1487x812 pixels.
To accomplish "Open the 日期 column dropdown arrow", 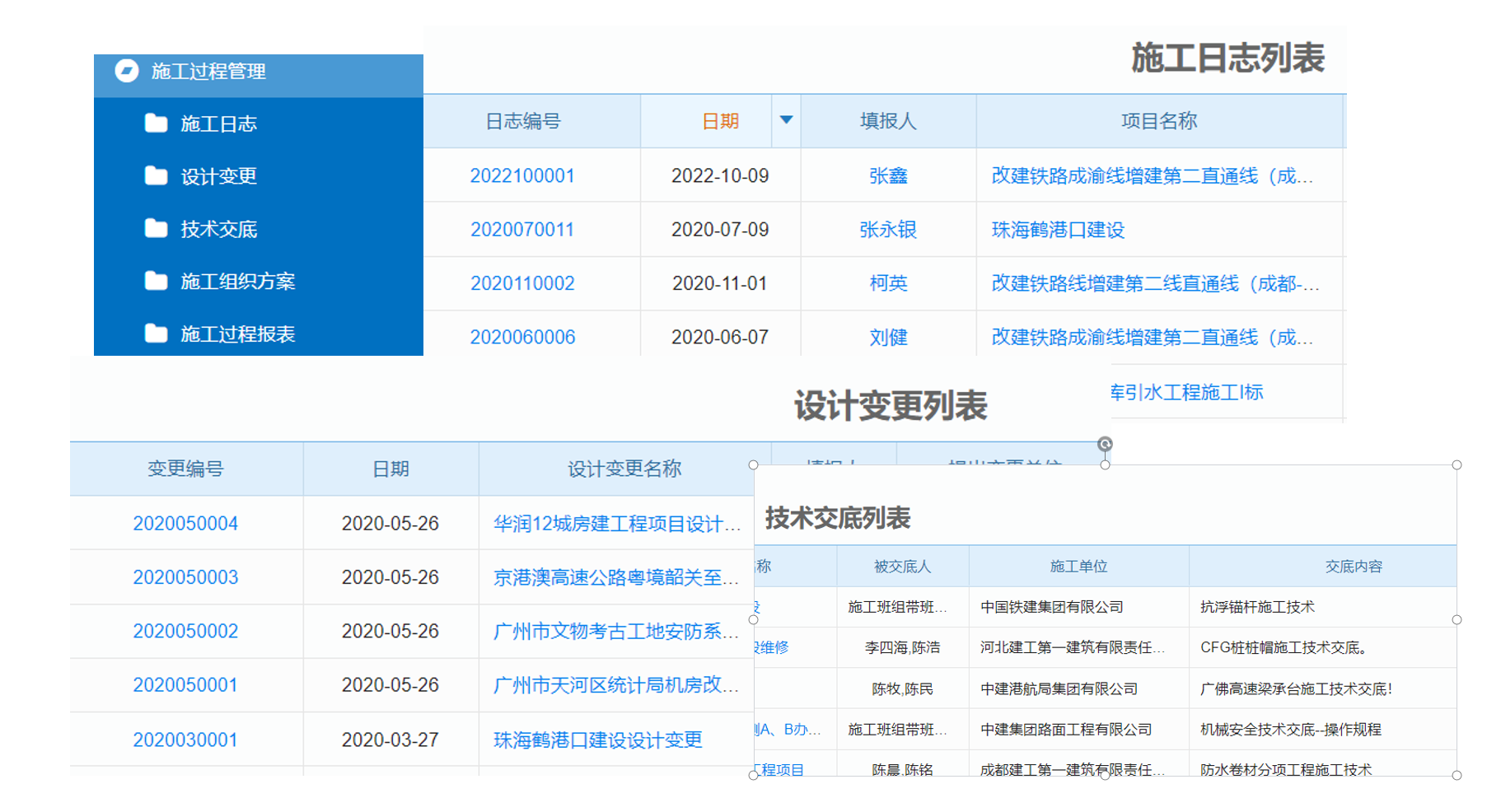I will 786,120.
